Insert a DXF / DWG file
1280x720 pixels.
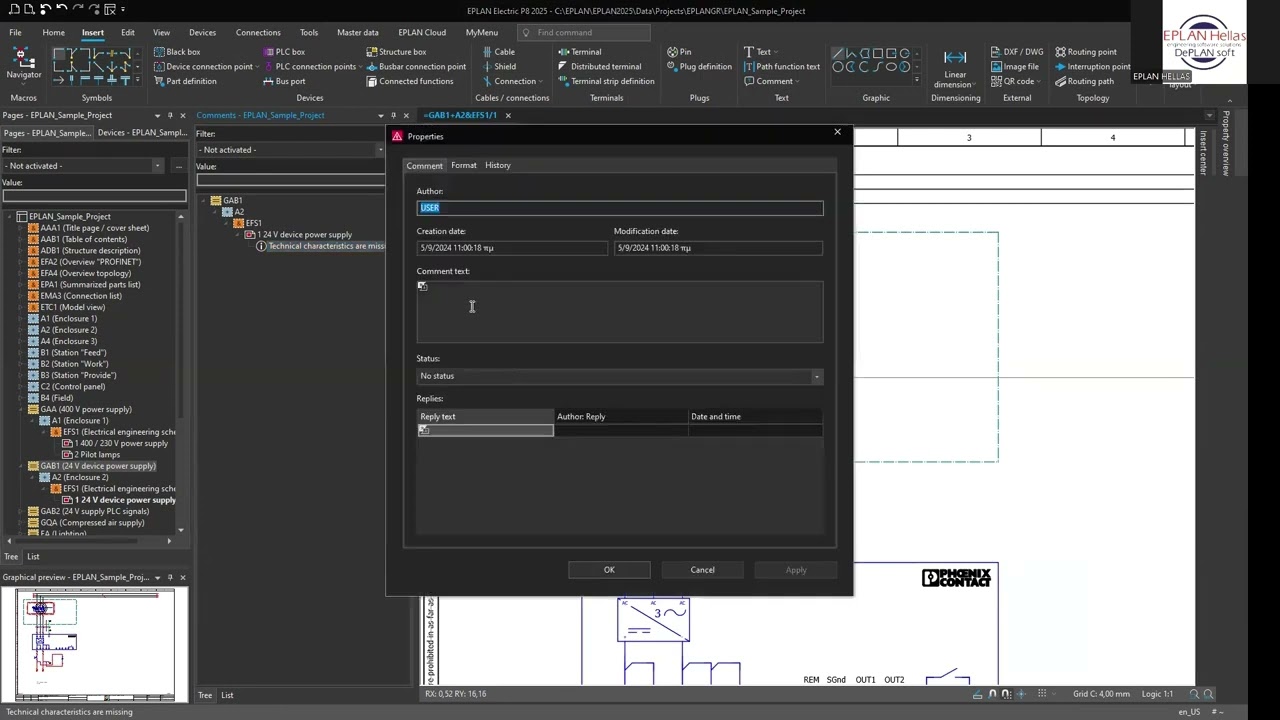1016,52
